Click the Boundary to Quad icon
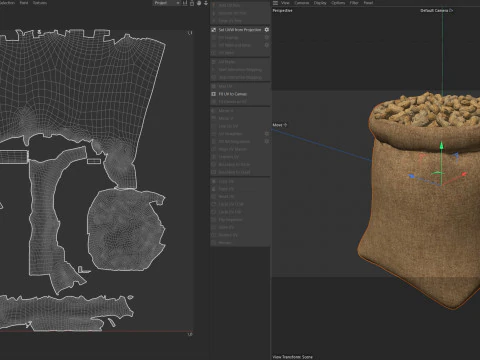The image size is (480, 360). click(x=214, y=172)
